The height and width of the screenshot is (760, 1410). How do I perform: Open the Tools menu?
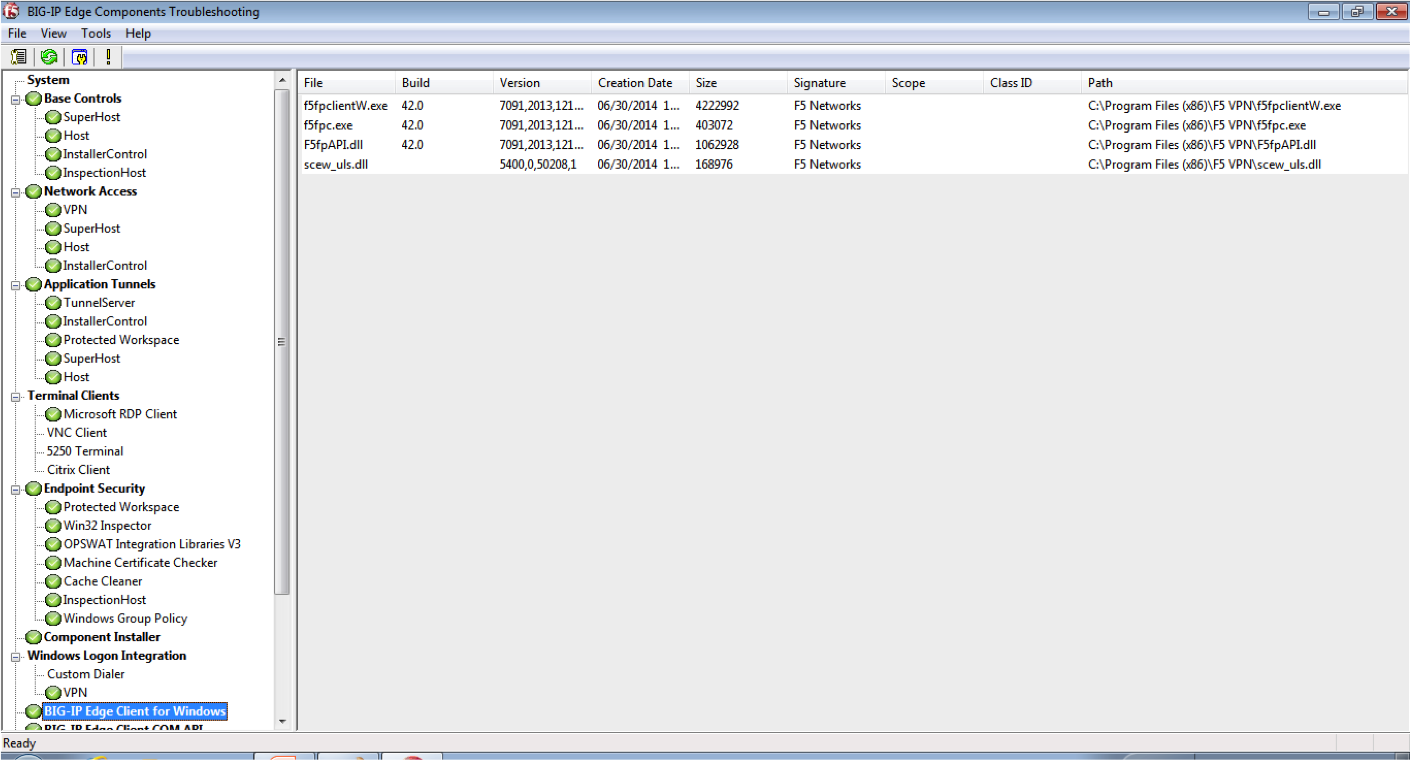tap(96, 33)
